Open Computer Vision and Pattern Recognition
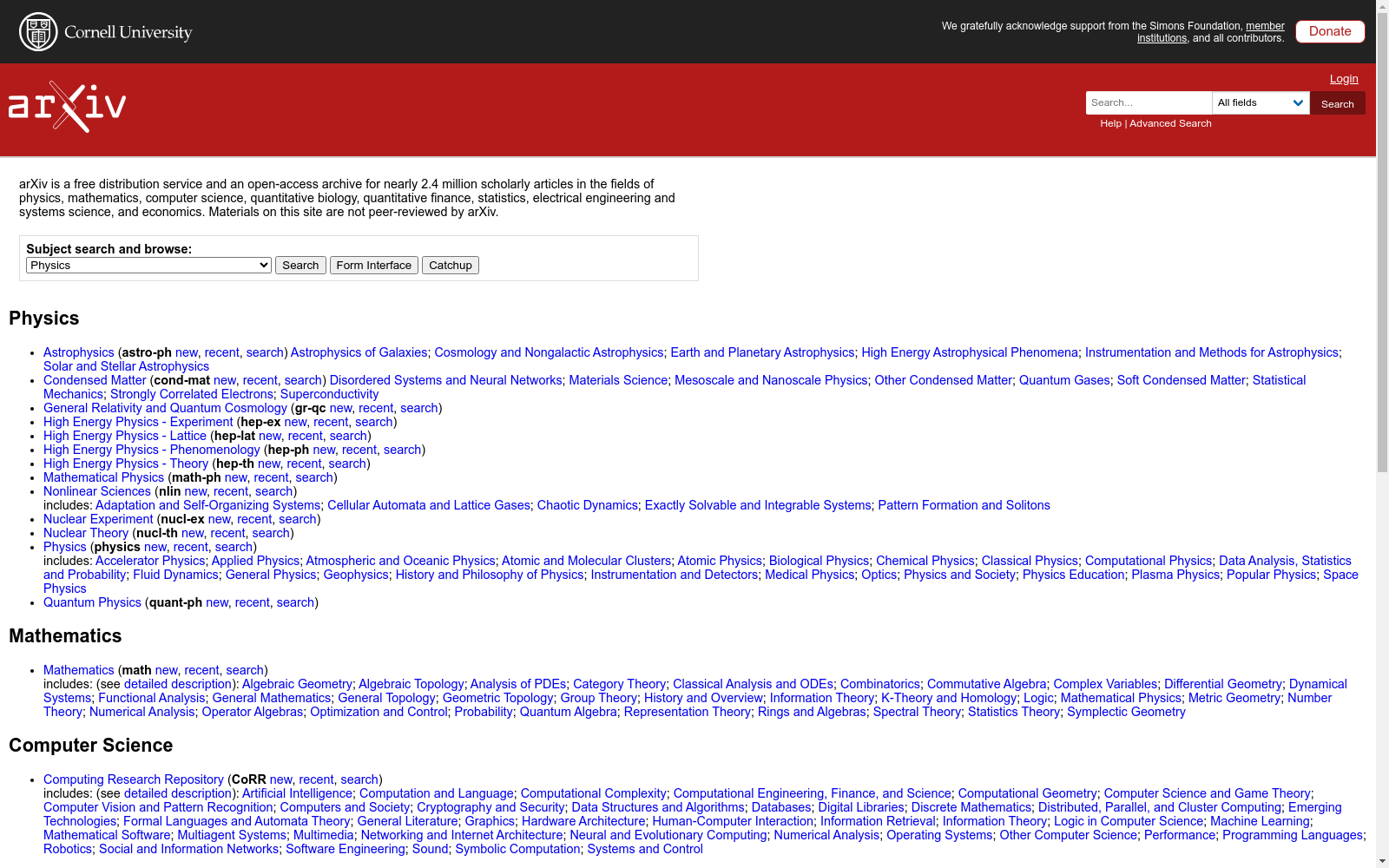 pyautogui.click(x=158, y=807)
